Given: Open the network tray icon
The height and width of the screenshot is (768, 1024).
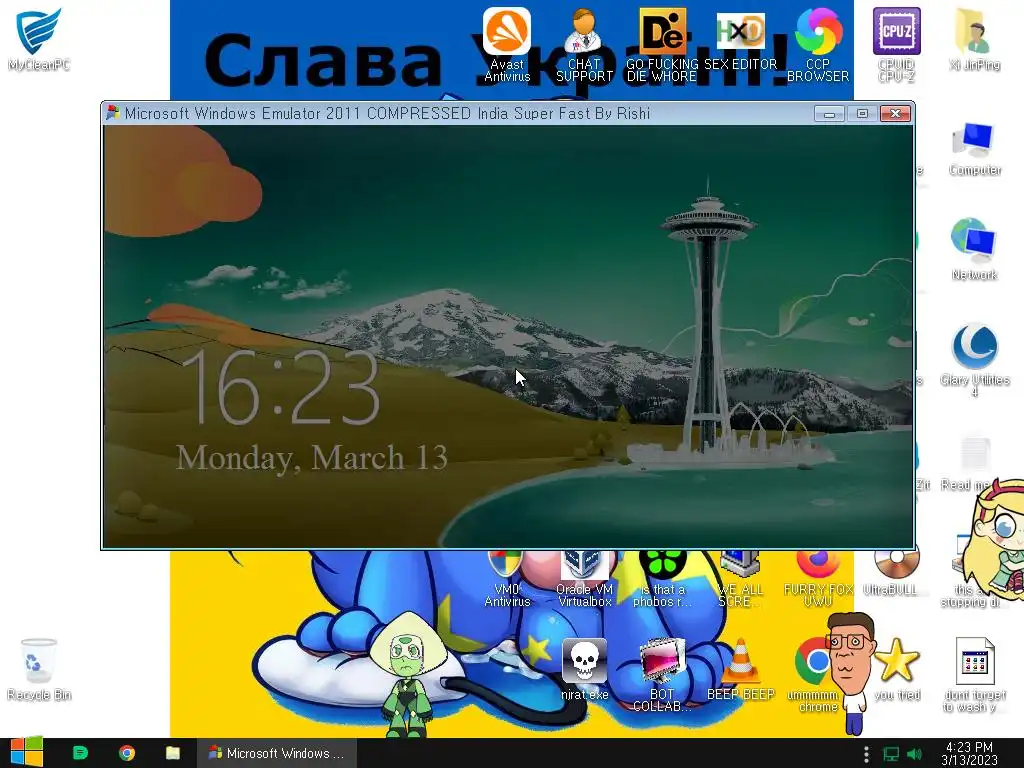Looking at the screenshot, I should point(891,754).
